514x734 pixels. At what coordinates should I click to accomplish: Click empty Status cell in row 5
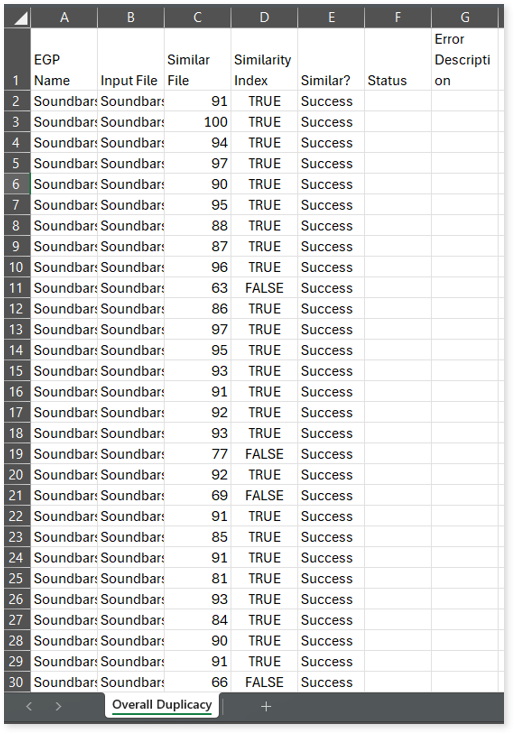click(398, 163)
